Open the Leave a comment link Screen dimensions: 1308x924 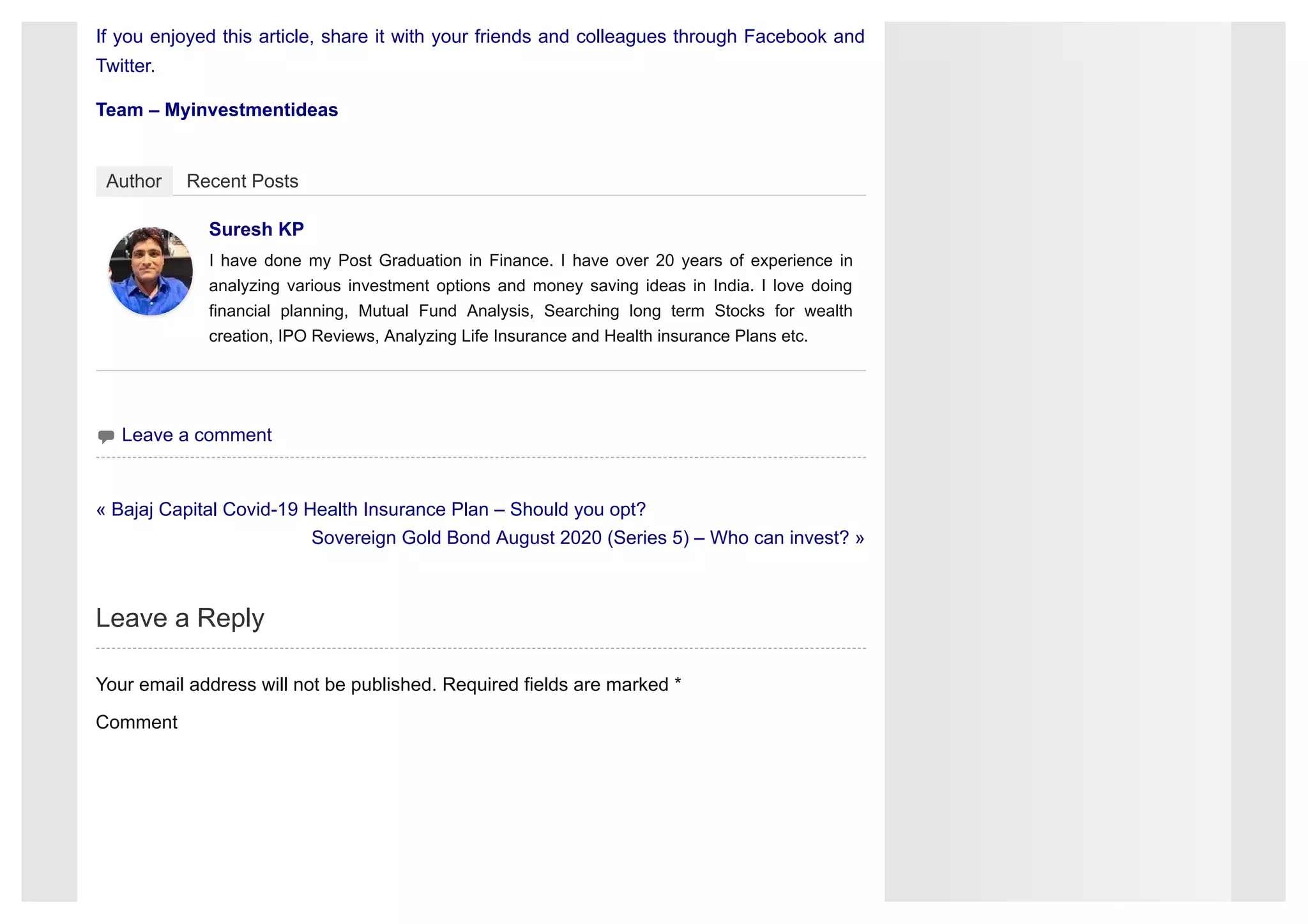click(x=197, y=435)
